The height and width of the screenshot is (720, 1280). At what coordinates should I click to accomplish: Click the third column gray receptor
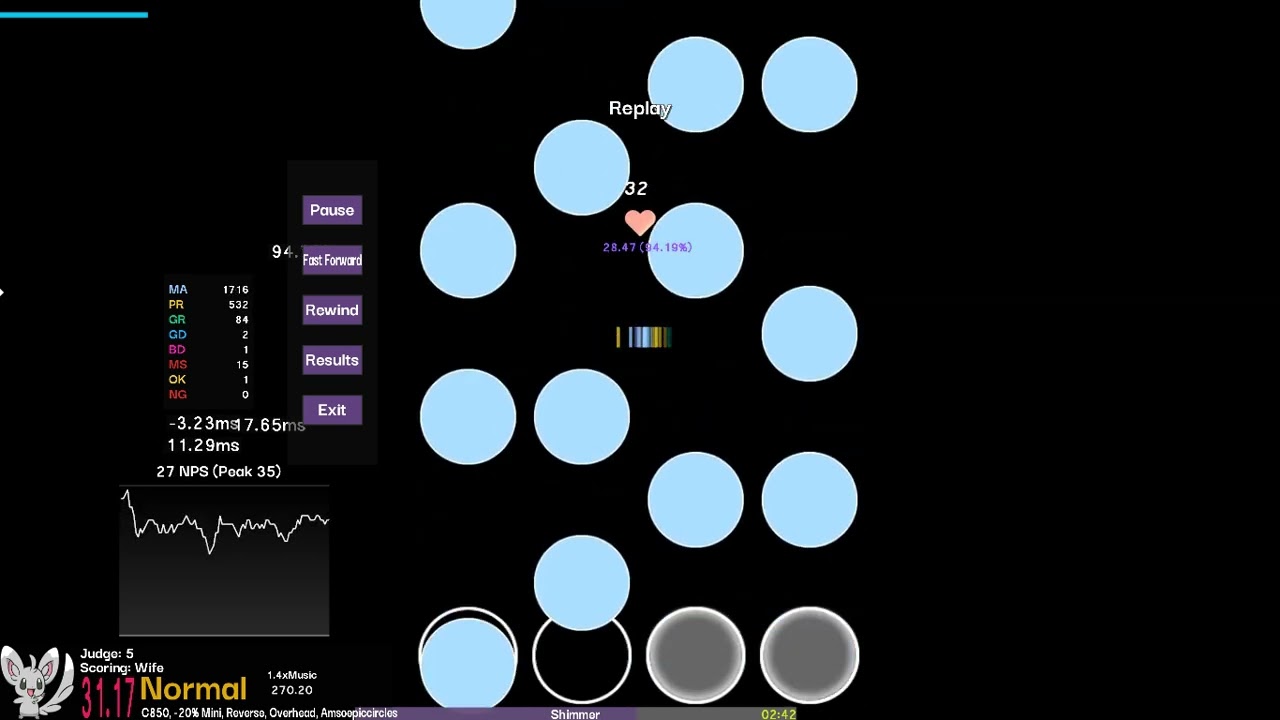[696, 655]
